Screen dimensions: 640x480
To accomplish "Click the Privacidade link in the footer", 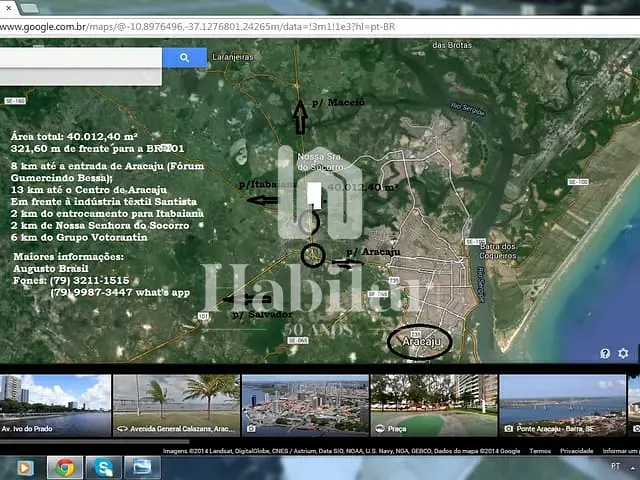I will [577, 451].
